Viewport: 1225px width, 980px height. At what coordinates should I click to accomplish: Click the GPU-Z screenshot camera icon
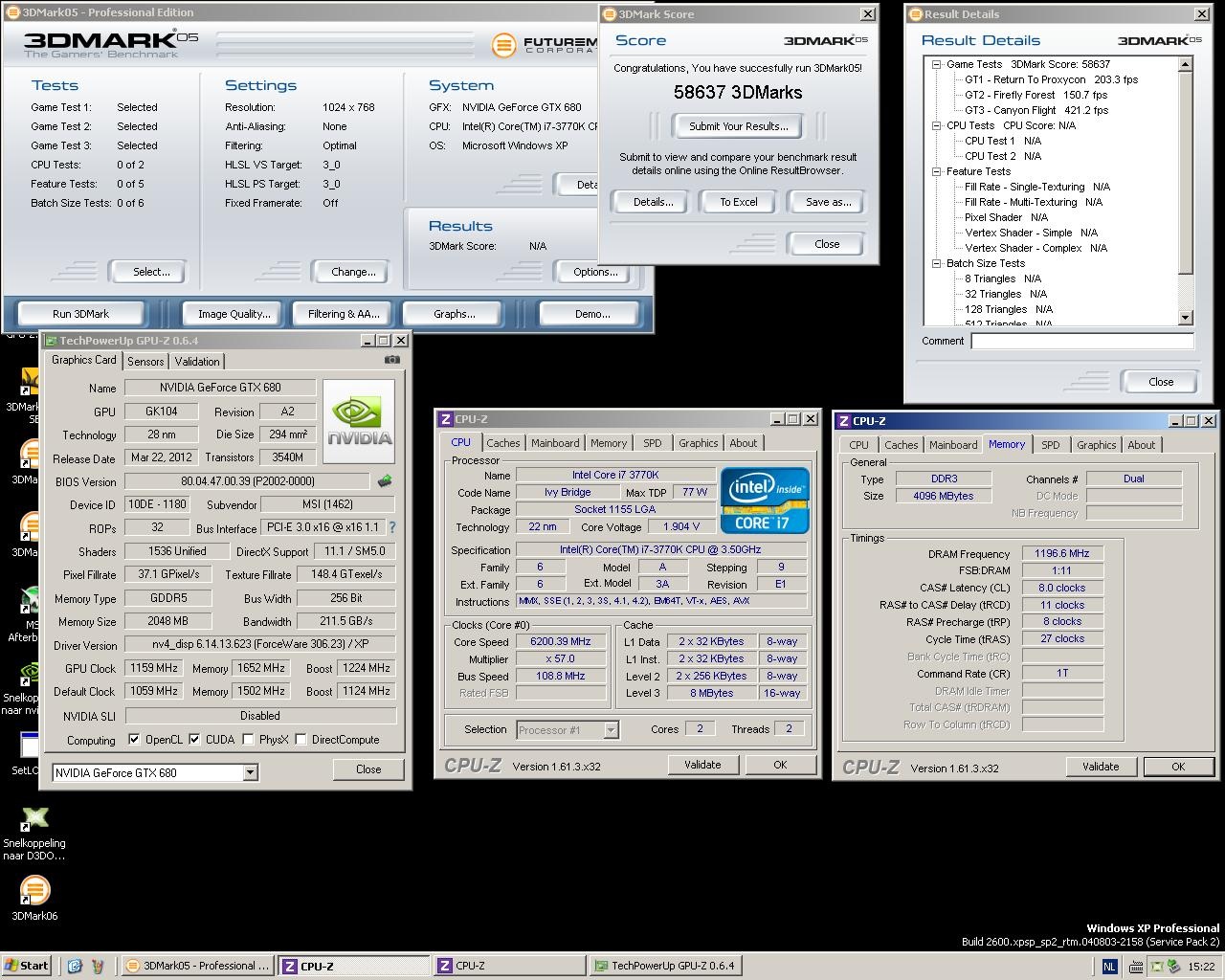coord(392,360)
